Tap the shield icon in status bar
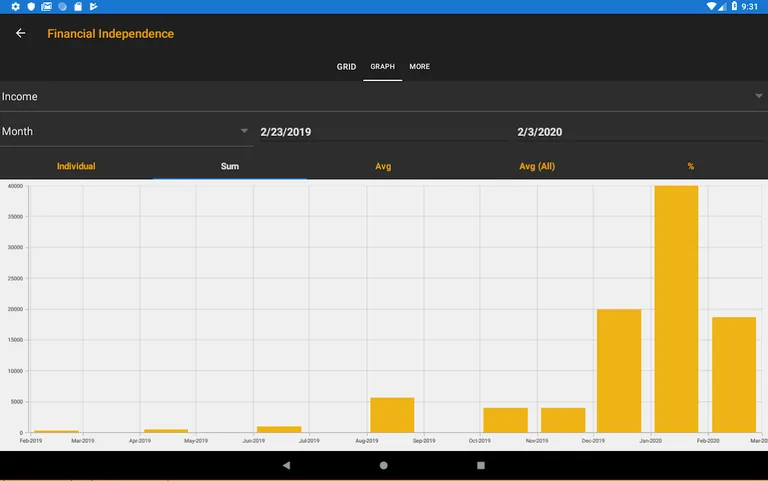The image size is (768, 481). pyautogui.click(x=31, y=6)
